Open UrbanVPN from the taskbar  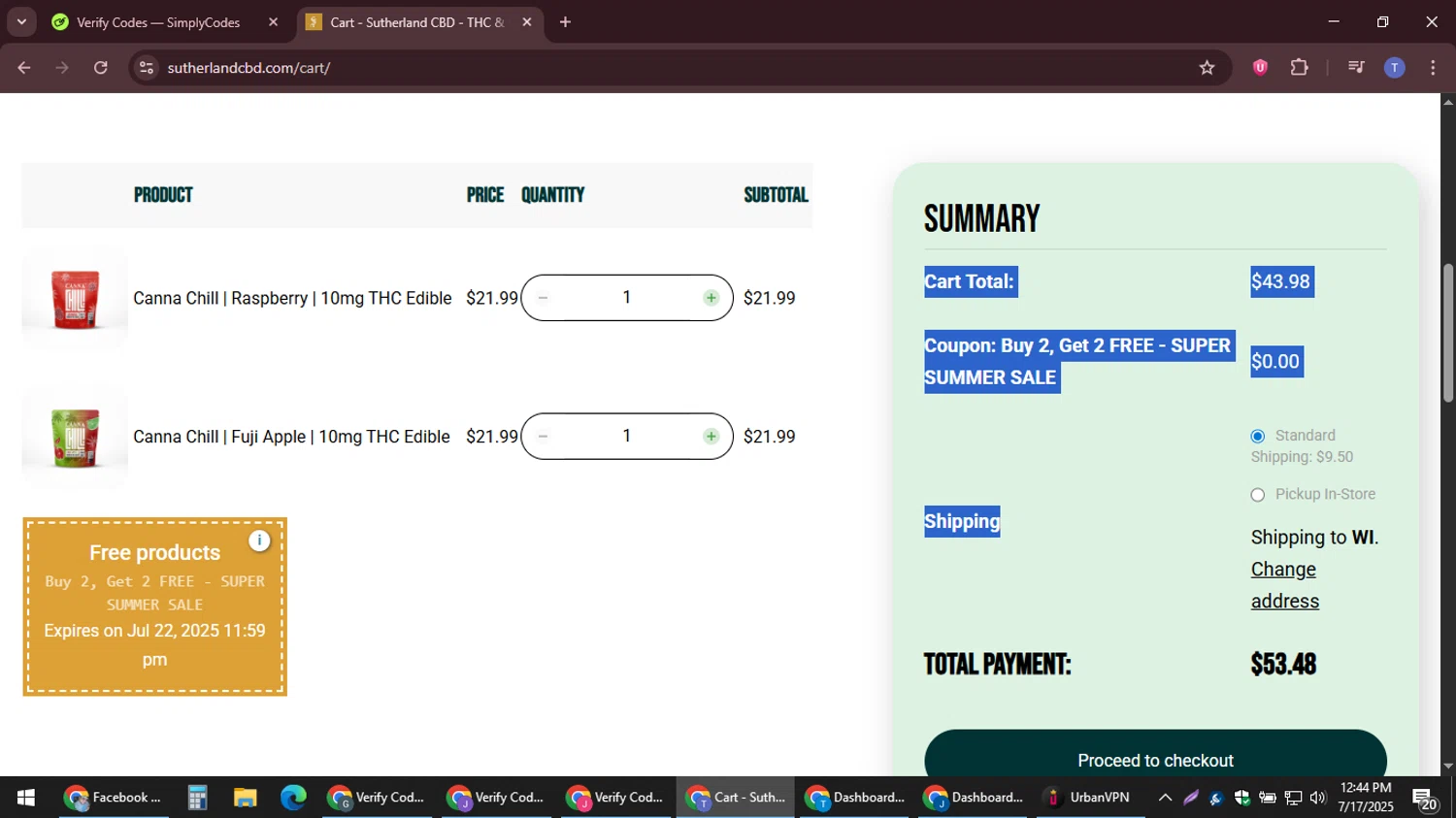click(1091, 798)
